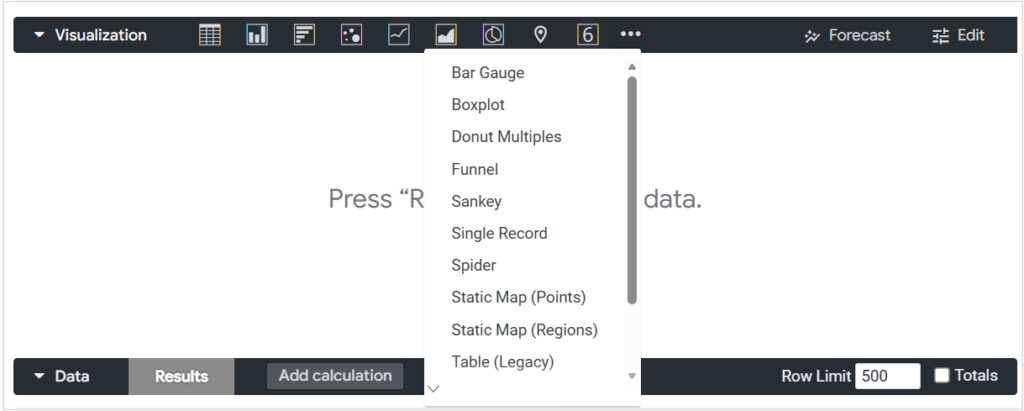Select the Table visualization icon
1024x411 pixels.
click(210, 35)
